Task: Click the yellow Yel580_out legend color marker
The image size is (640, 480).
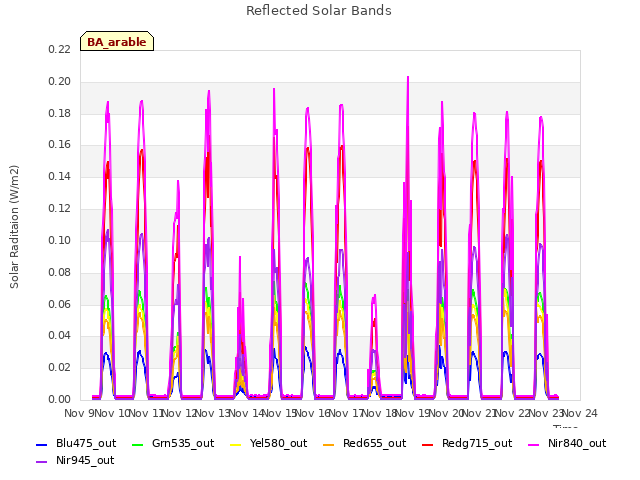Action: (236, 445)
